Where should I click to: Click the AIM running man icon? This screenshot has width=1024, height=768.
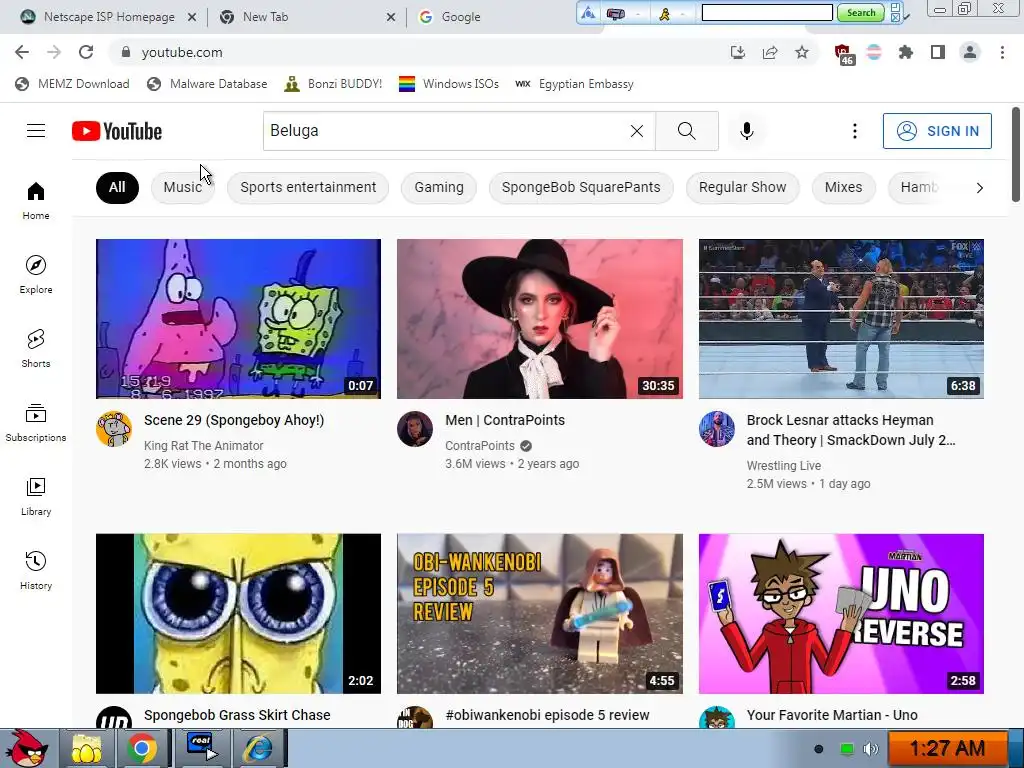click(664, 13)
